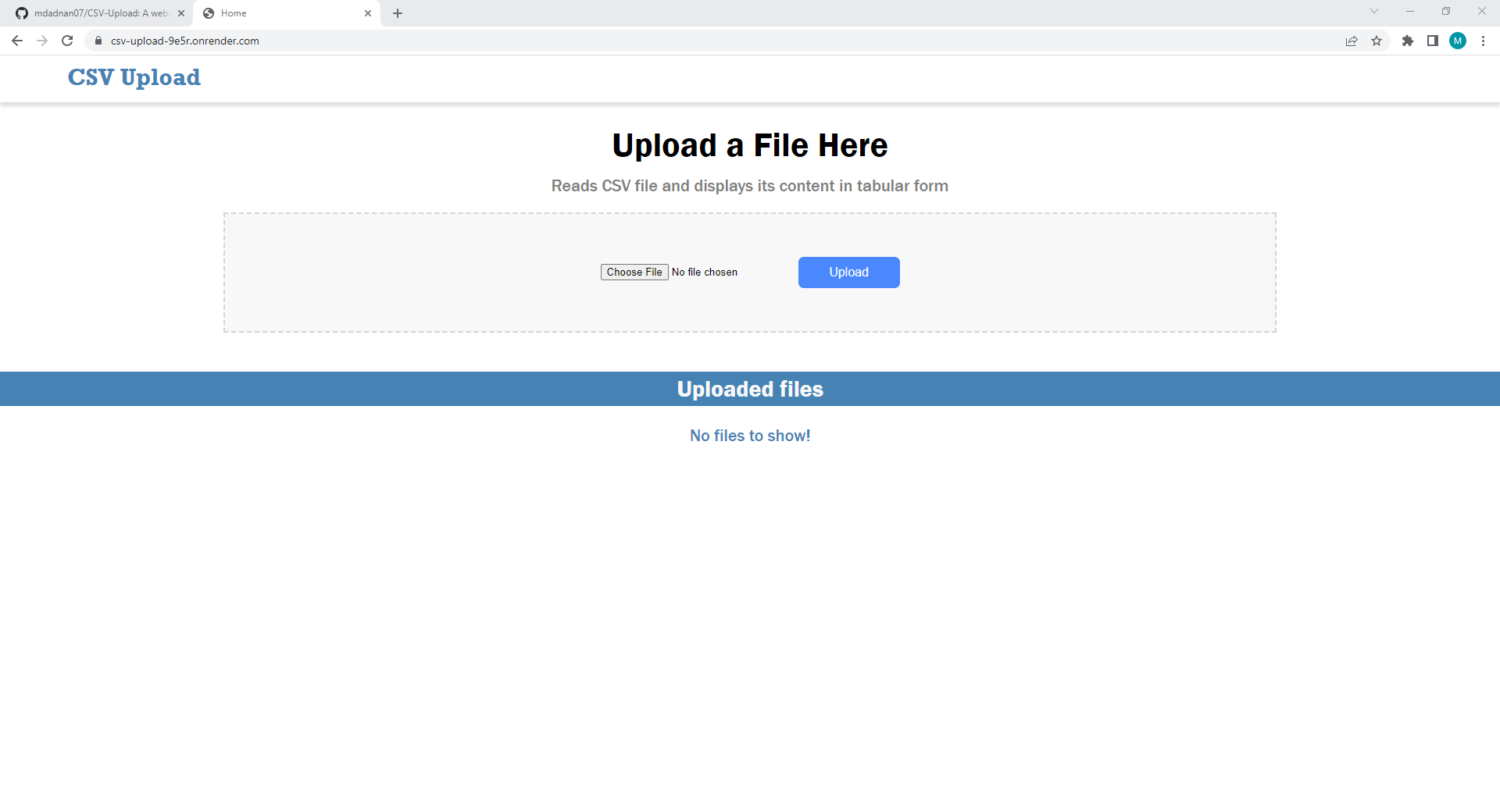The height and width of the screenshot is (812, 1500).
Task: Reload the page
Action: 67,41
